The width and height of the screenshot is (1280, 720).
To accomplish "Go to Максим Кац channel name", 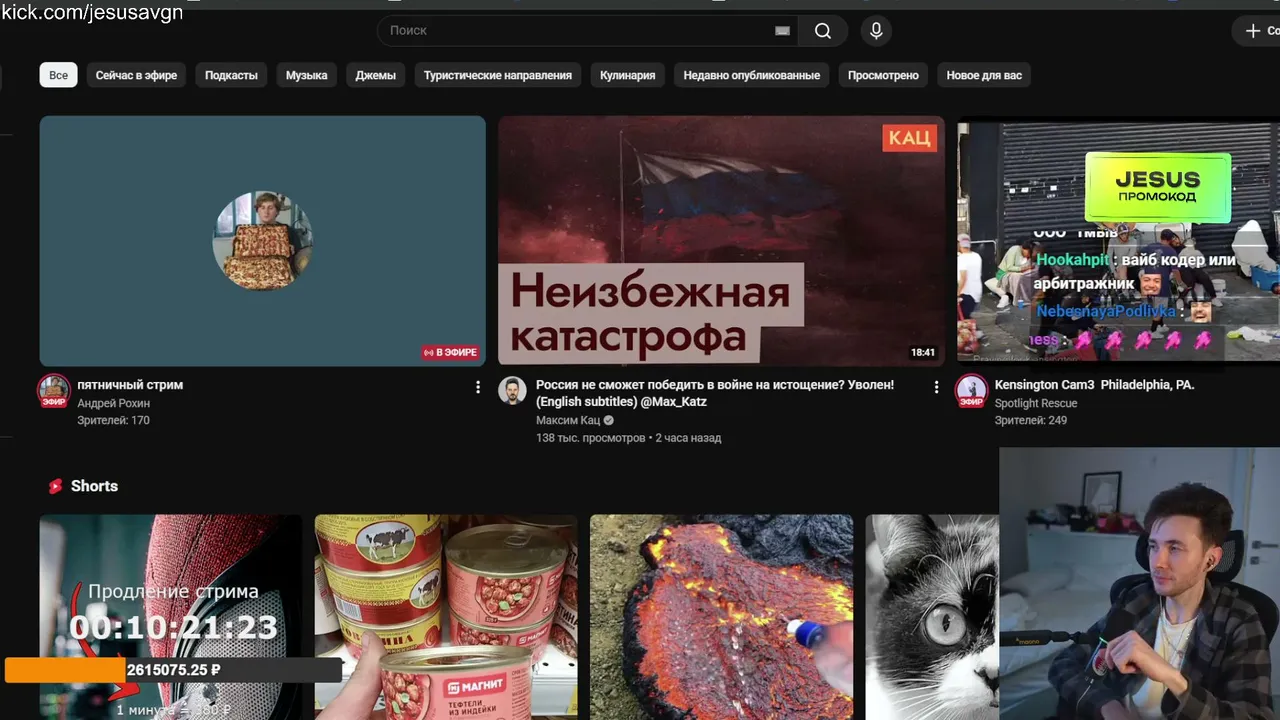I will 568,420.
